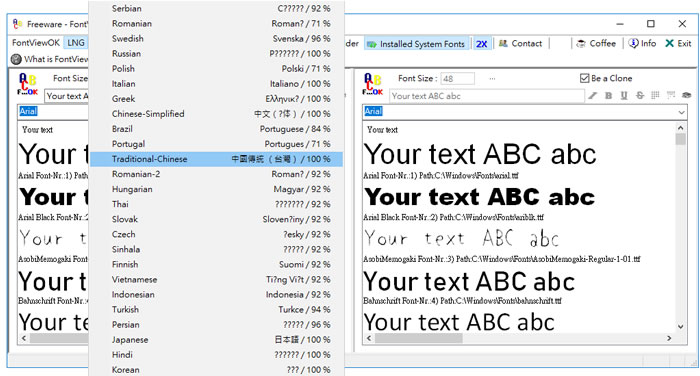Click the three dots beside Font Size
This screenshot has height=376, width=700.
point(492,79)
